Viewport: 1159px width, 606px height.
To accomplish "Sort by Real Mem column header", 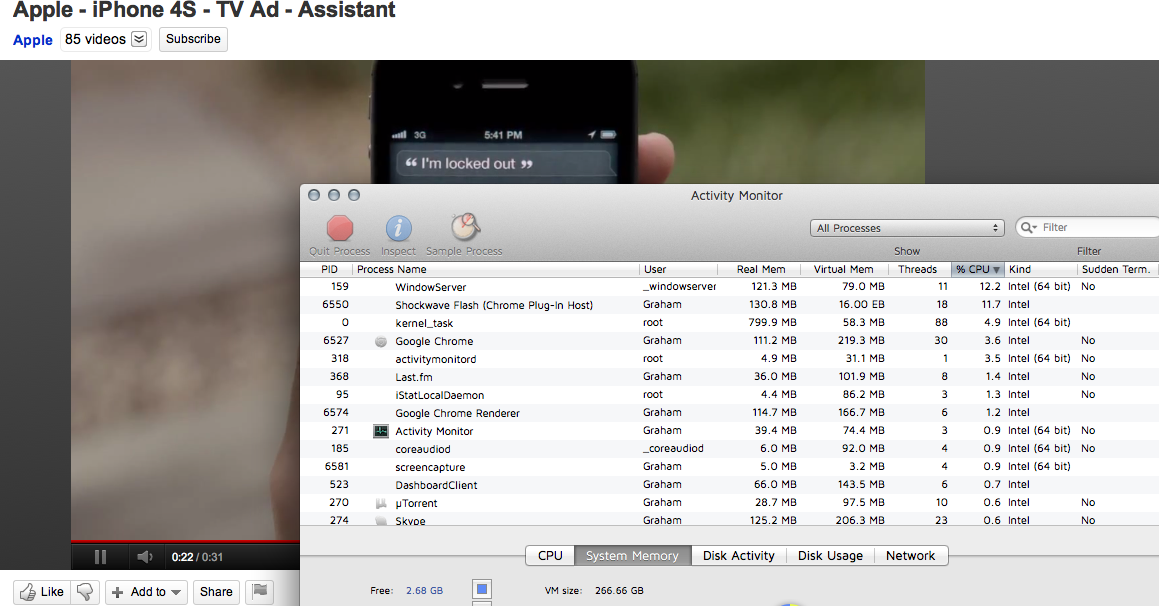I will (x=761, y=269).
